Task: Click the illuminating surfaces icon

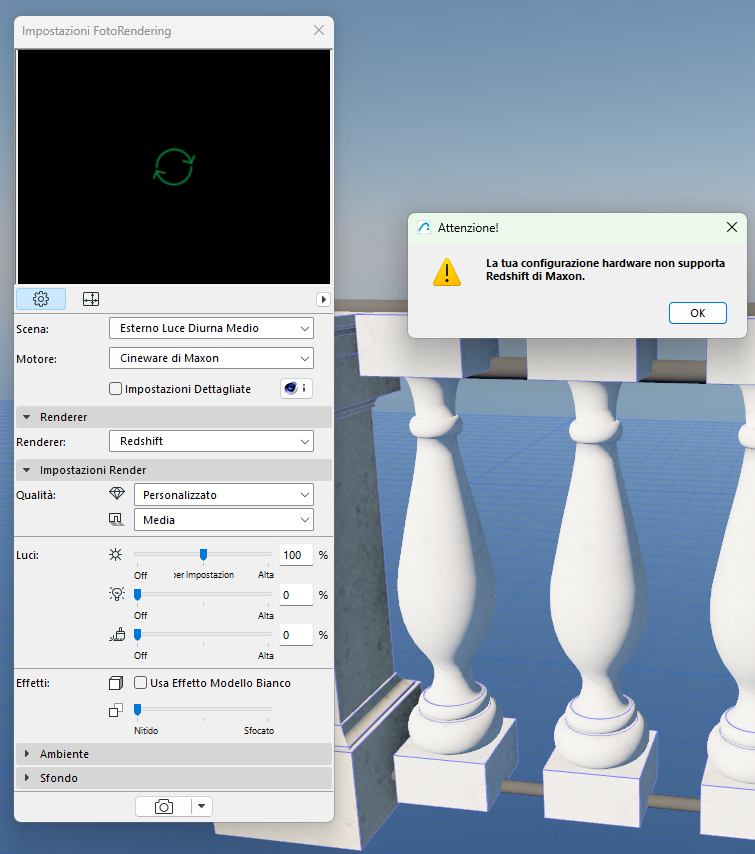Action: [117, 635]
